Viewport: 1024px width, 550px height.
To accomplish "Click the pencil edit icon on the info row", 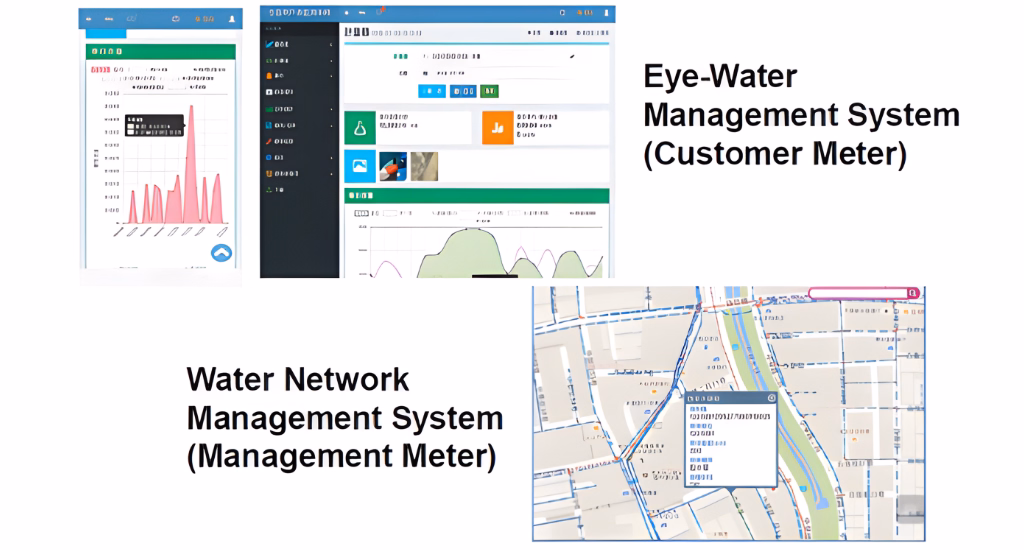I will tap(572, 57).
